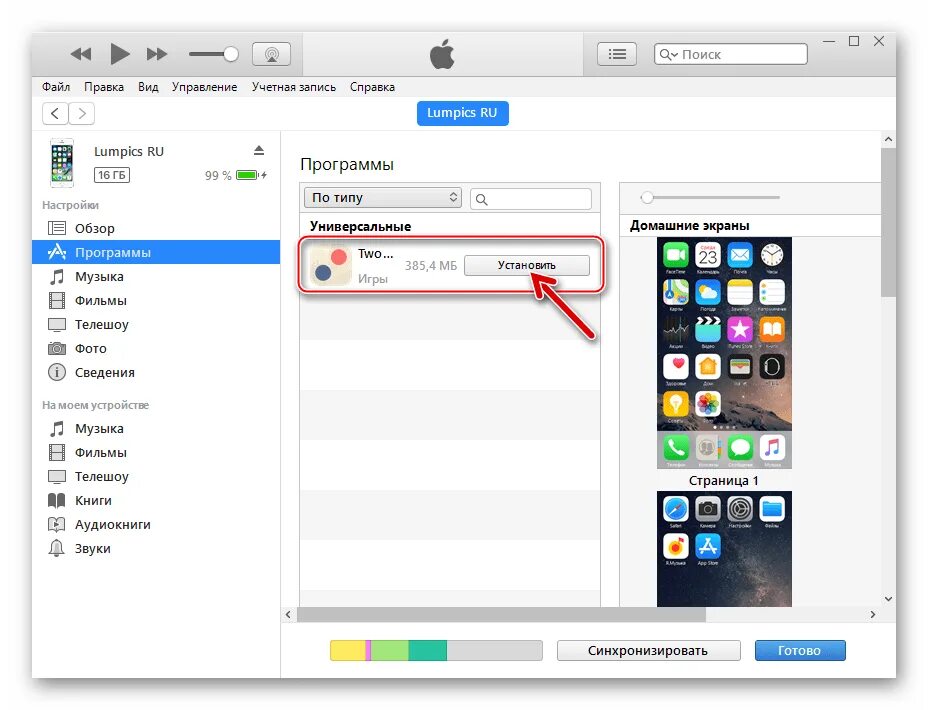Expand the По типу sort dropdown

click(x=383, y=198)
